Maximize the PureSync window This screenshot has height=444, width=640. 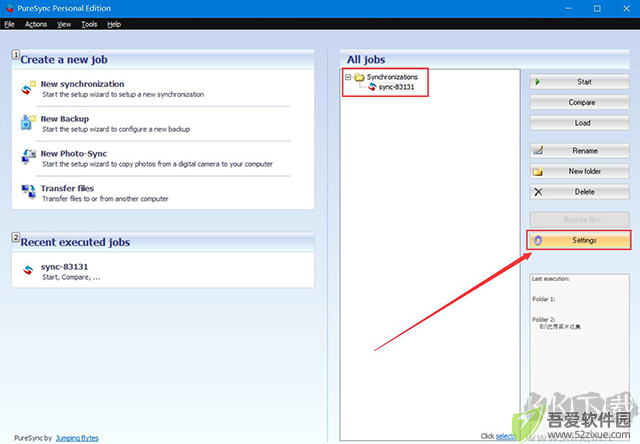pyautogui.click(x=597, y=8)
